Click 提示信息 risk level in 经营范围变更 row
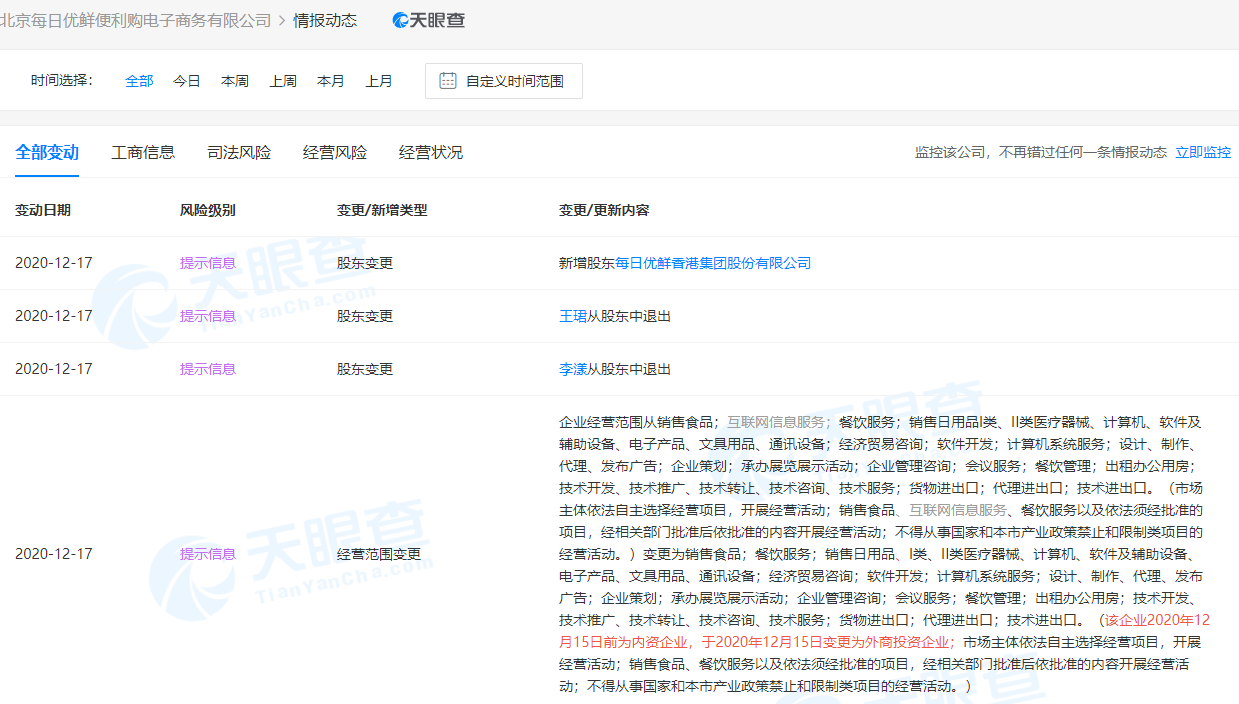This screenshot has width=1239, height=704. pos(208,554)
